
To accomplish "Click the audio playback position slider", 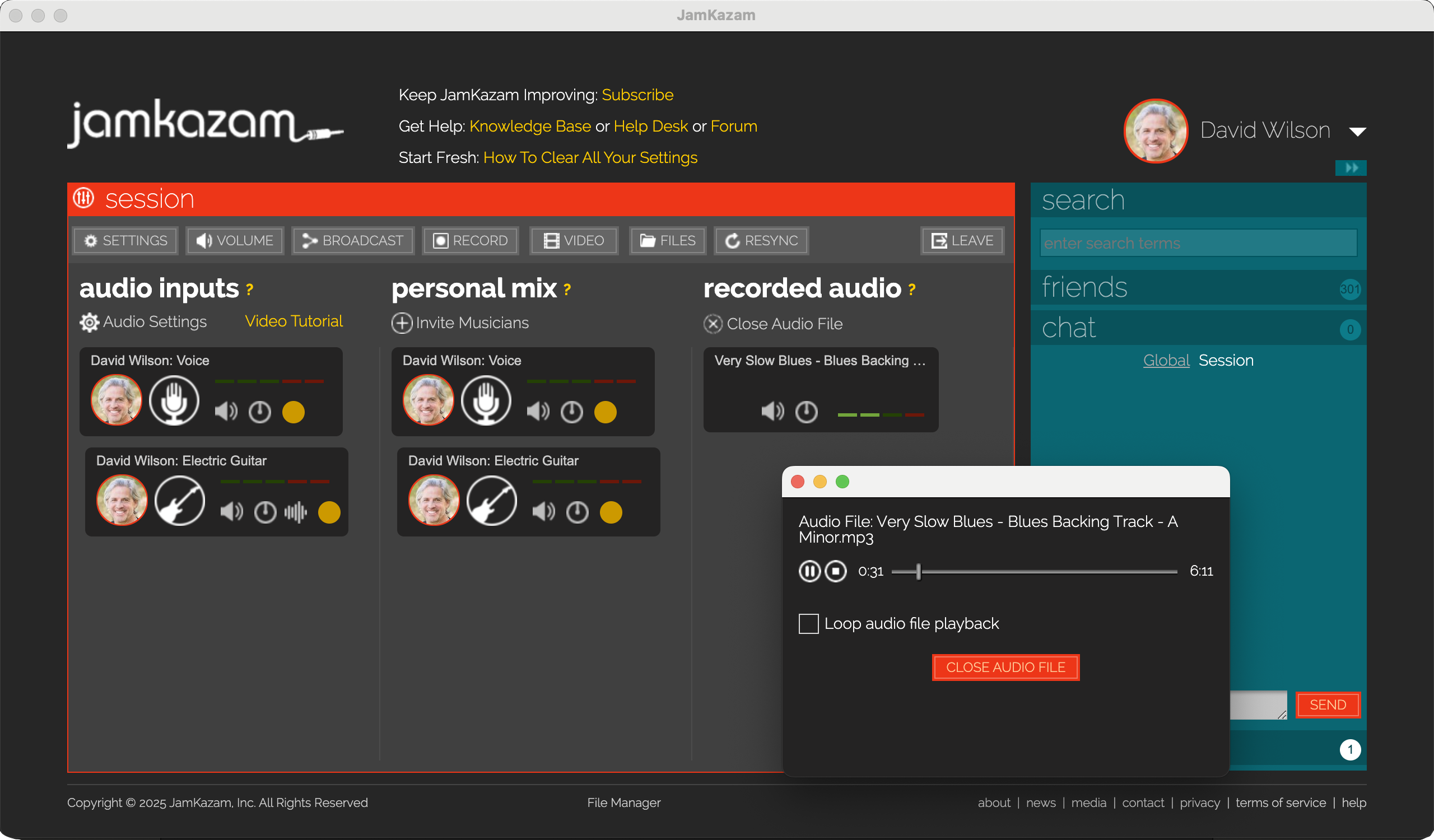I will (919, 572).
